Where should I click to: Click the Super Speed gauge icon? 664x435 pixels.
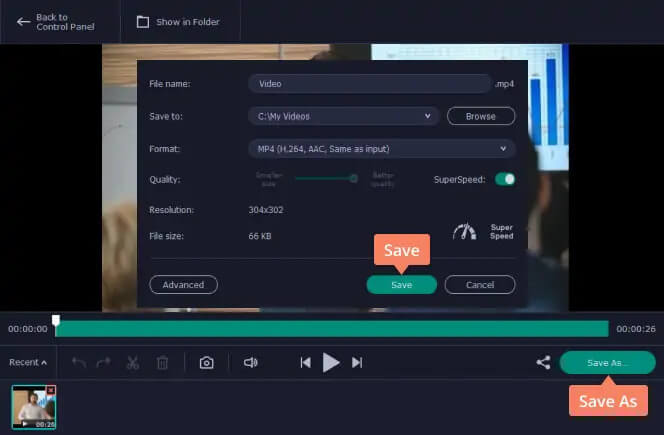pos(465,232)
